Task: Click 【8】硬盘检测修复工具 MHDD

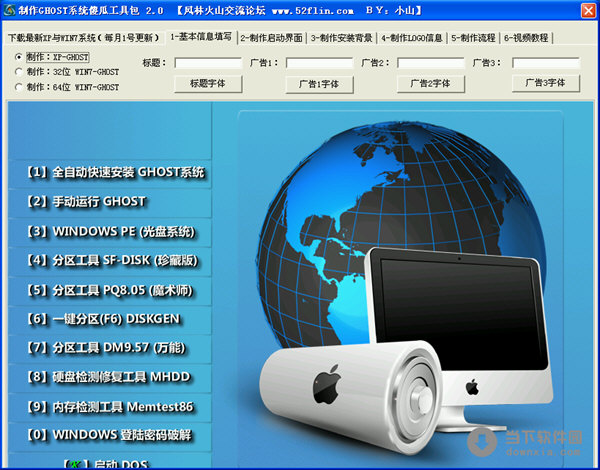Action: (109, 377)
